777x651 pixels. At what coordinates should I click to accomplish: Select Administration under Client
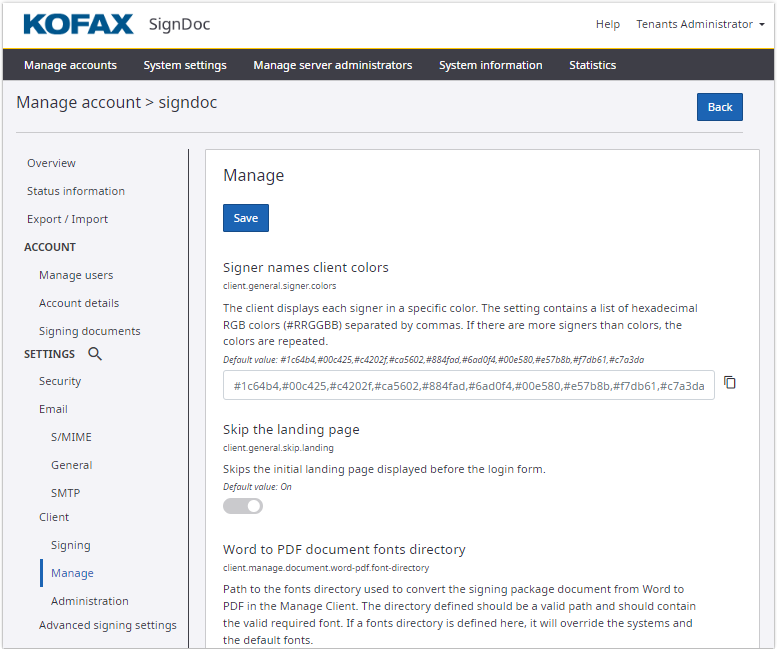(90, 601)
